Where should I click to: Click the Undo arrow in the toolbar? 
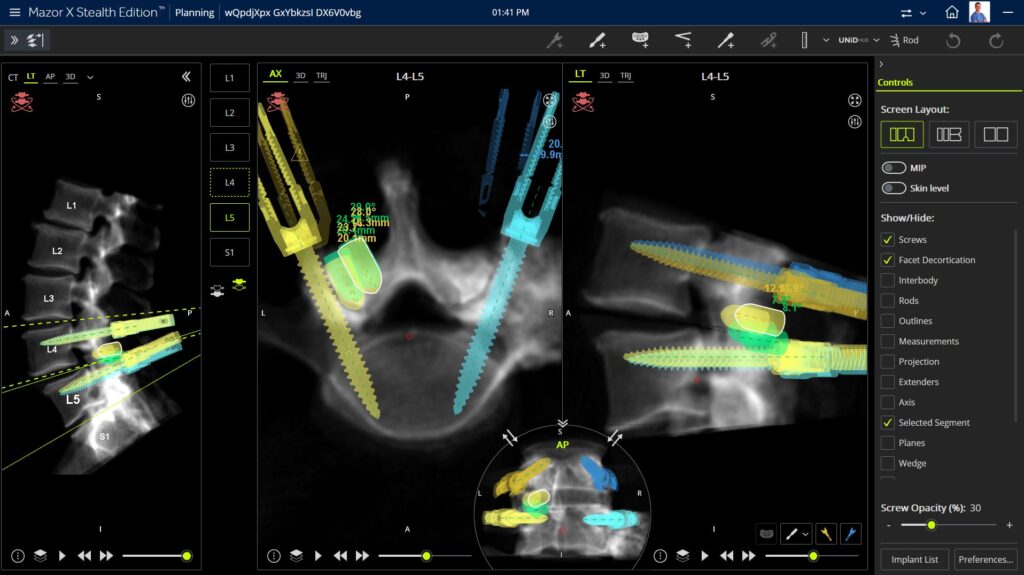953,40
